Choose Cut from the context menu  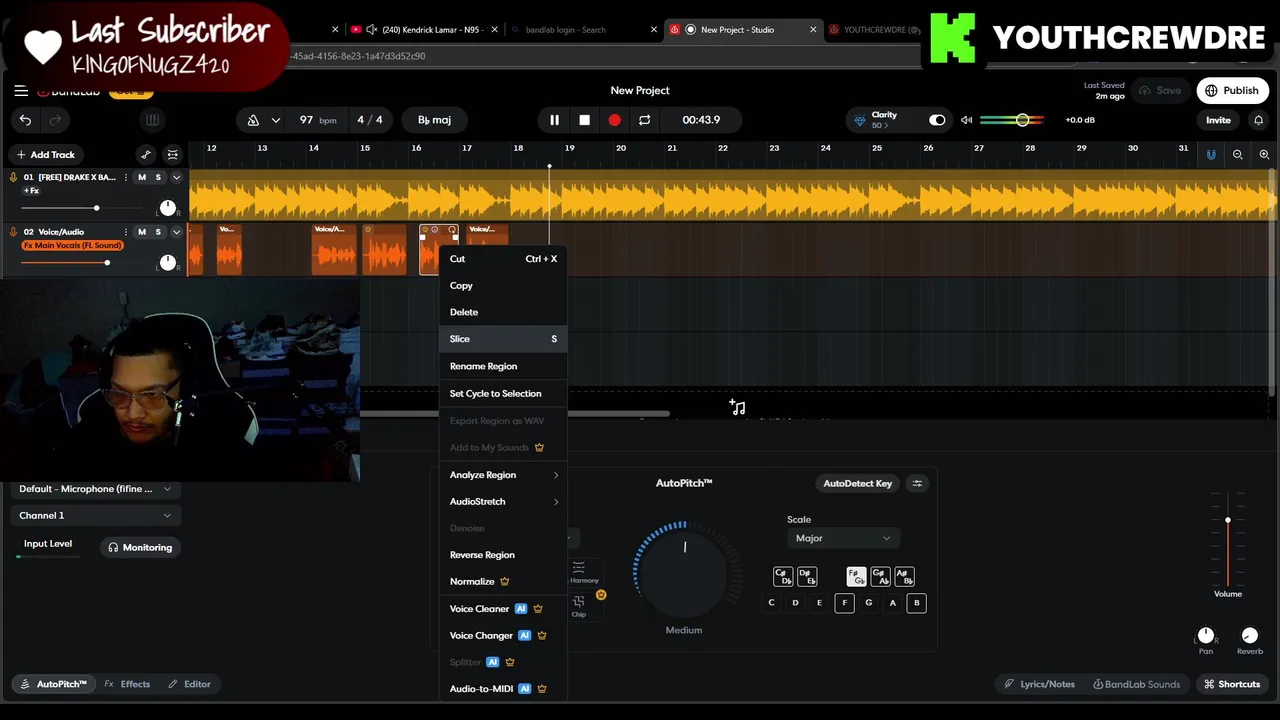(x=503, y=259)
